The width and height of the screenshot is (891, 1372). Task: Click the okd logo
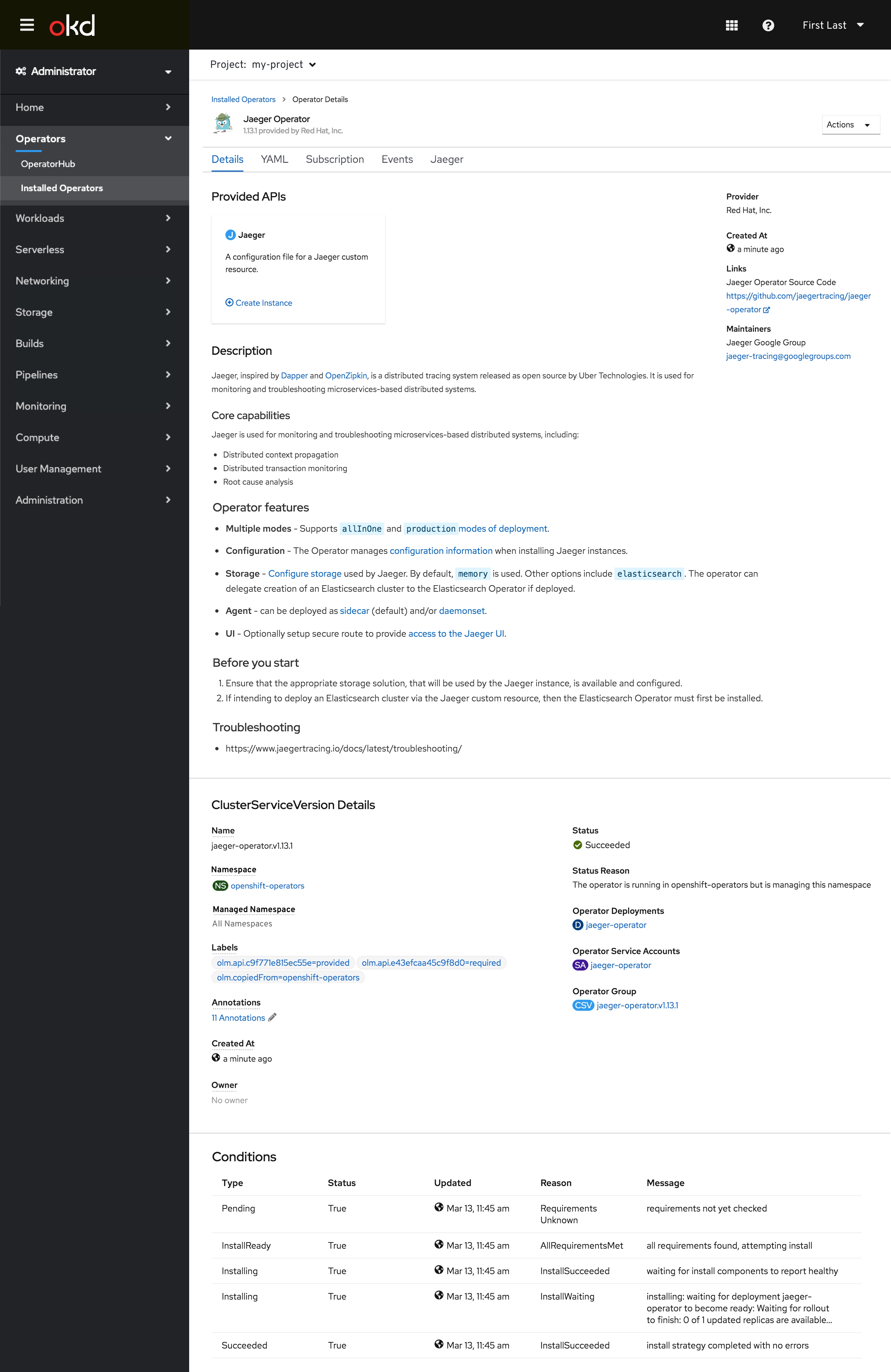click(72, 25)
